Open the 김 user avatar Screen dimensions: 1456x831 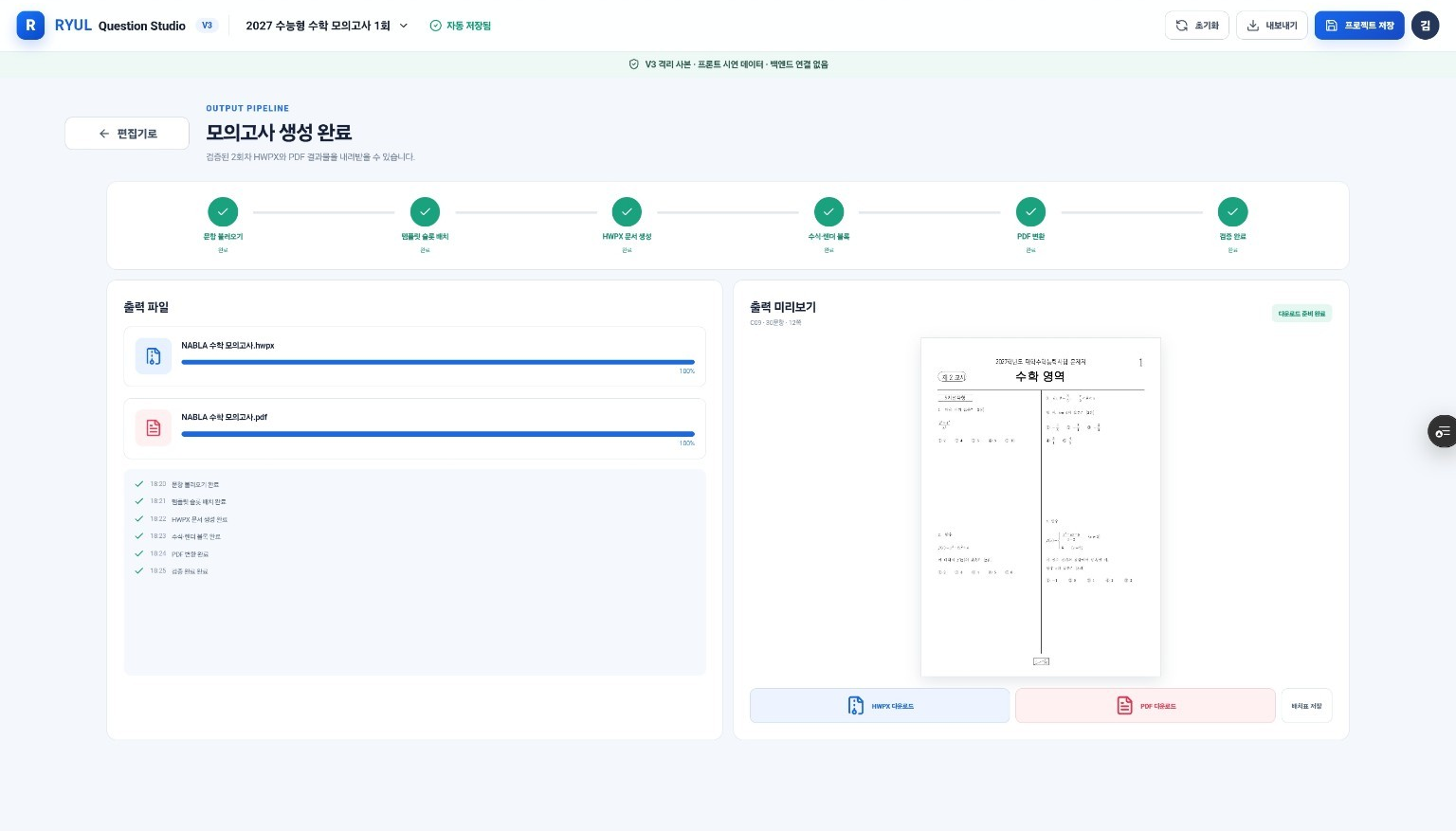(1425, 26)
